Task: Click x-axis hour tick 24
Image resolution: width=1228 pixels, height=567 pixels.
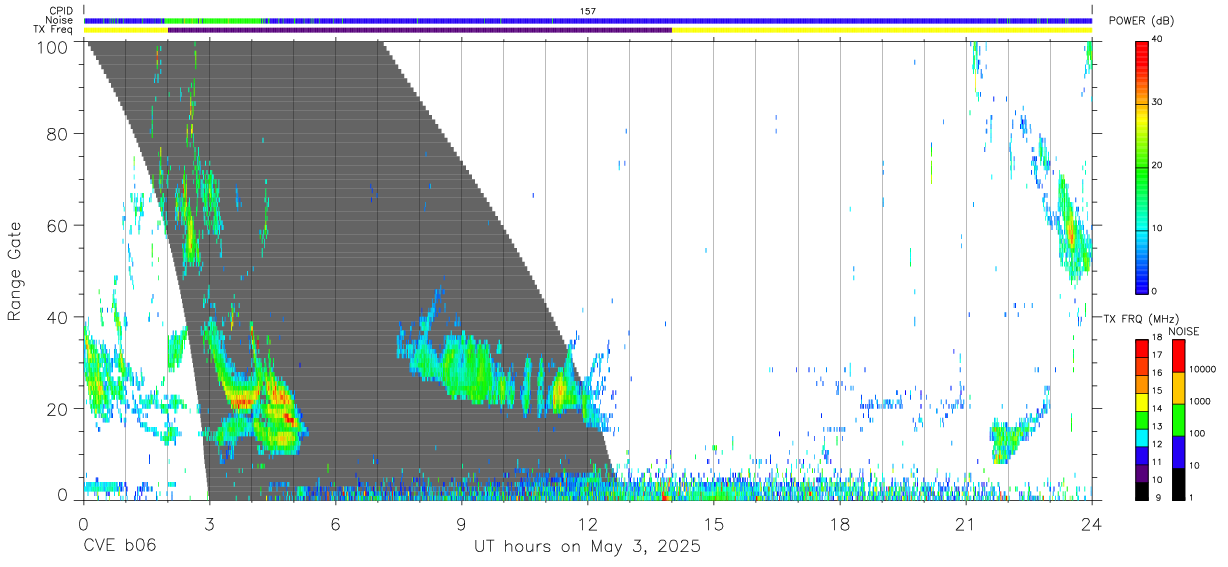Action: click(1092, 523)
